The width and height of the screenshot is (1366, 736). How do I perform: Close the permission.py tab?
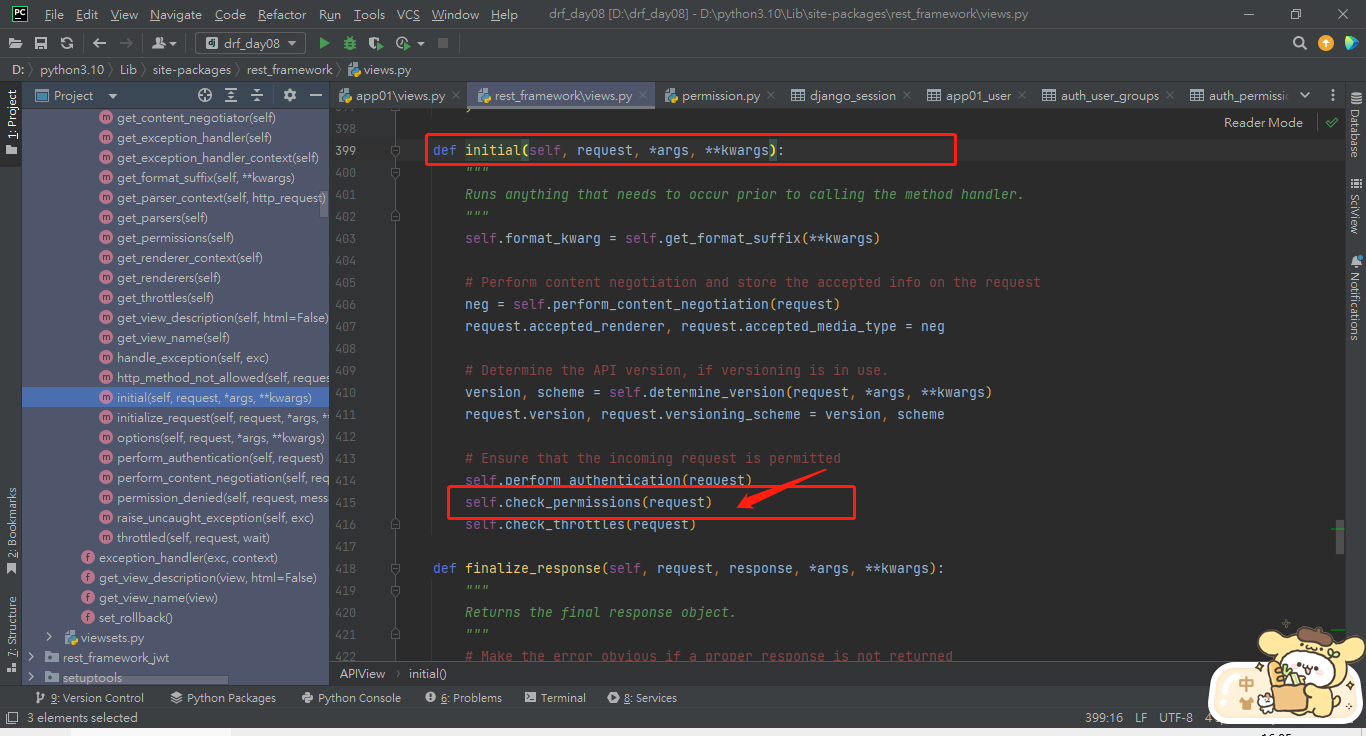pos(771,96)
